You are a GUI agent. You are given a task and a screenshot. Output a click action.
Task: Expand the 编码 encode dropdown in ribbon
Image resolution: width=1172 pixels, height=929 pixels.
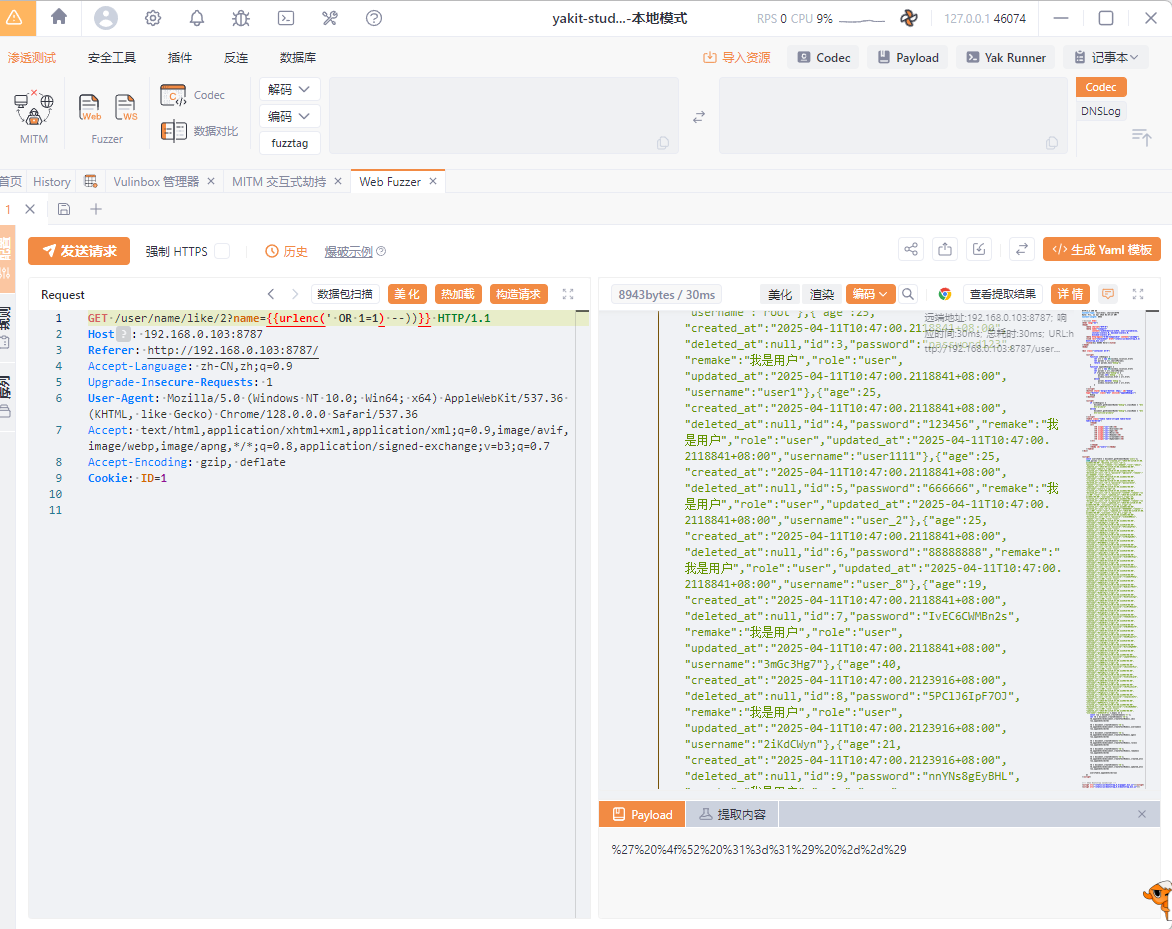[x=290, y=116]
